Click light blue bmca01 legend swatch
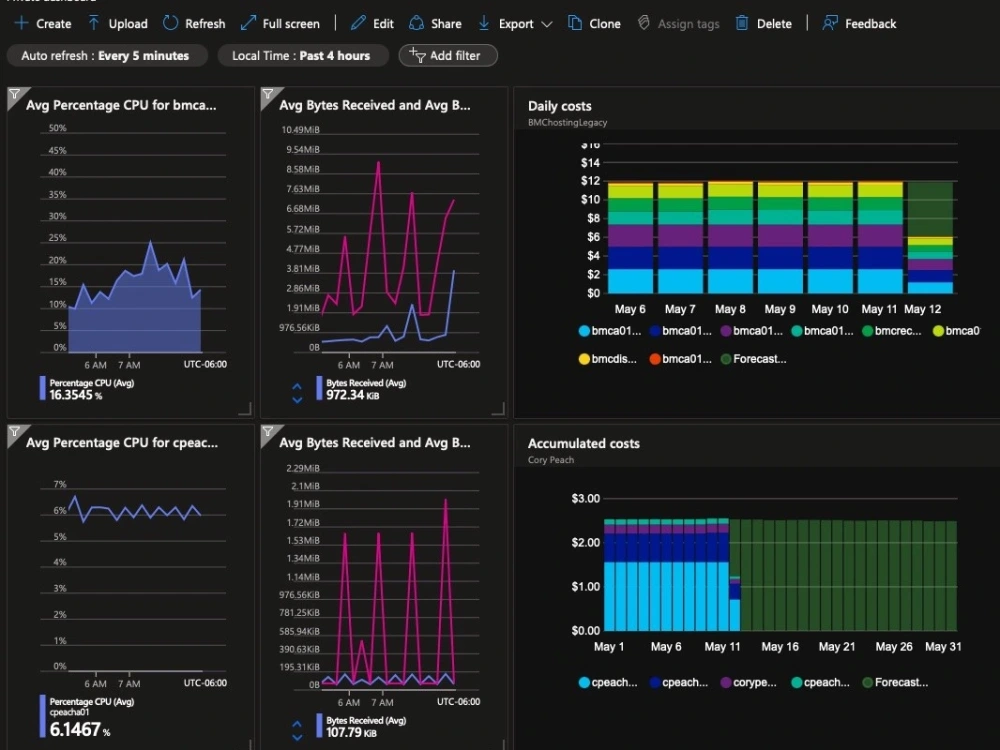The image size is (1000, 750). (584, 331)
